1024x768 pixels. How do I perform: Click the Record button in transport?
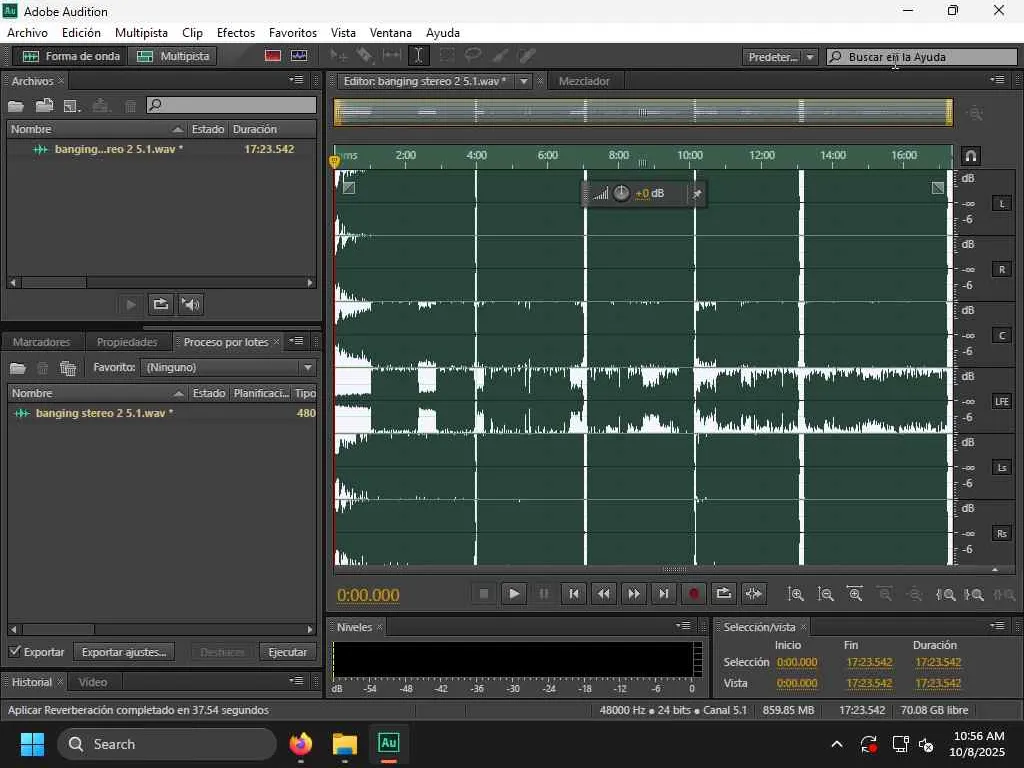click(x=693, y=594)
